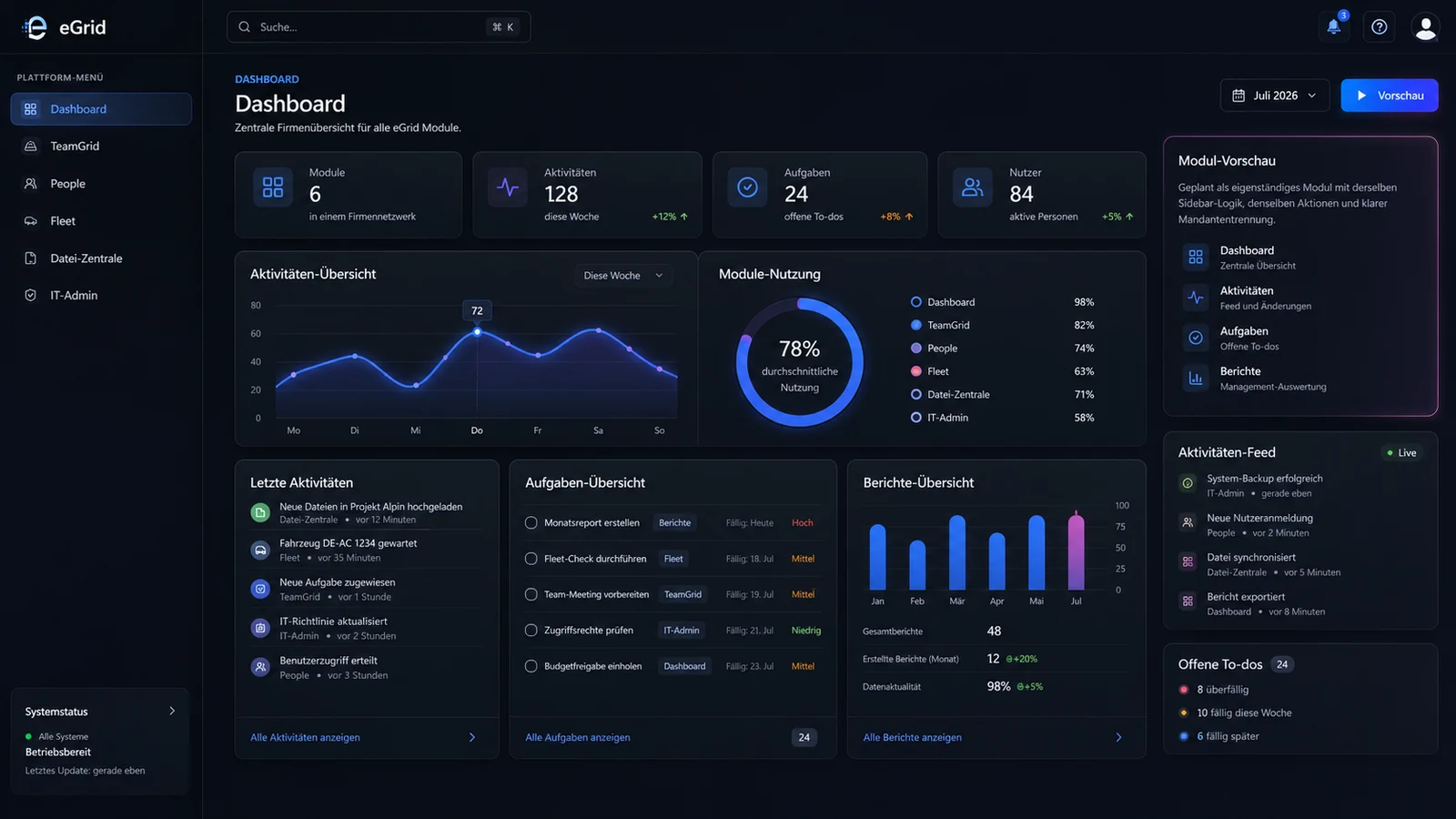Click the Vorschau button
This screenshot has width=1456, height=819.
[x=1390, y=96]
